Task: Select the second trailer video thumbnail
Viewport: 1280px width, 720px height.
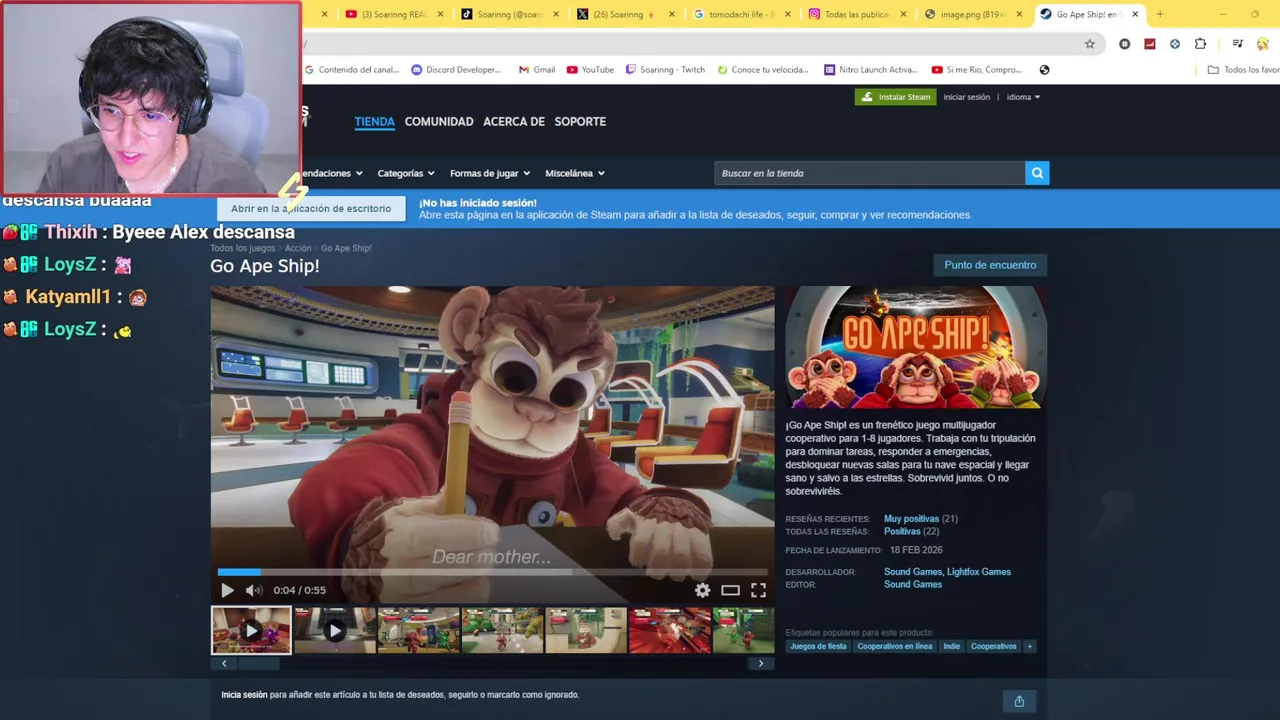Action: pos(335,630)
